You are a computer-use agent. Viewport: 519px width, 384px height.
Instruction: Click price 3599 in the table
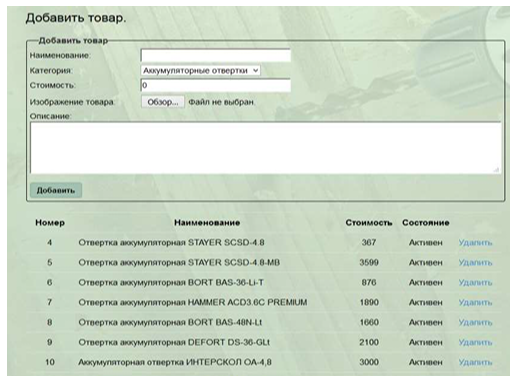point(369,263)
